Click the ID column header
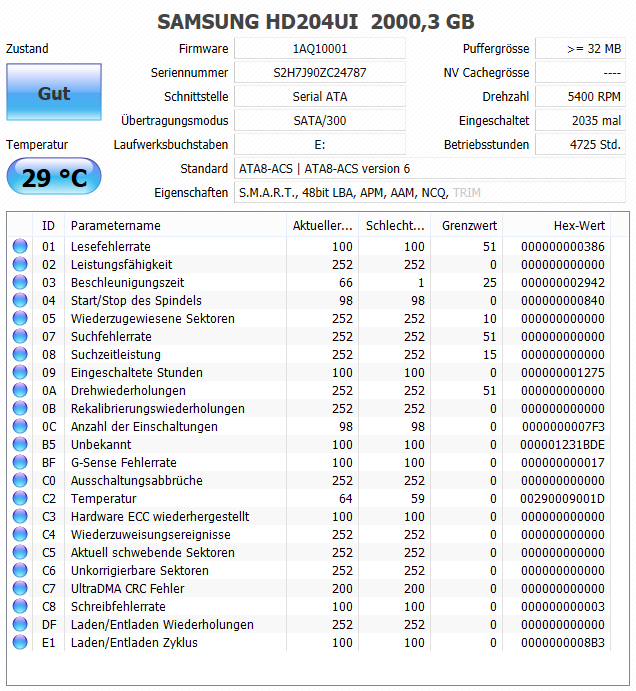This screenshot has height=691, width=636. (x=48, y=226)
